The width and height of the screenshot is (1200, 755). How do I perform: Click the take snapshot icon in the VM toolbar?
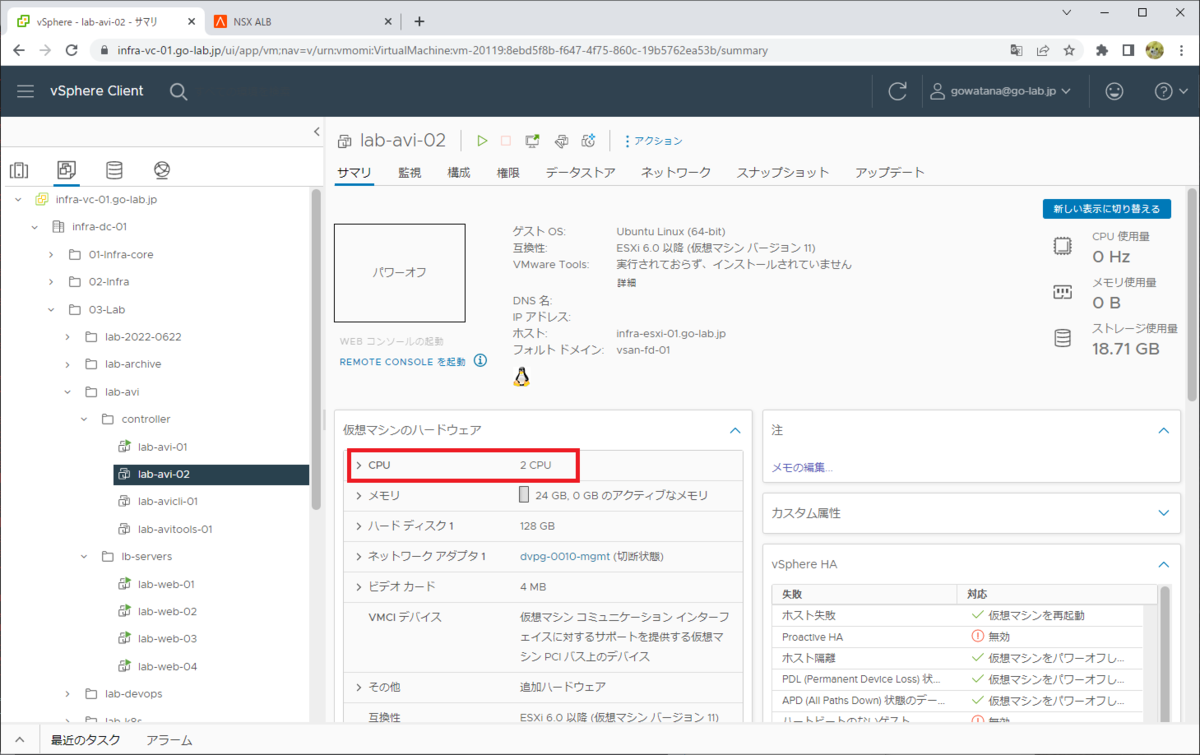point(589,141)
